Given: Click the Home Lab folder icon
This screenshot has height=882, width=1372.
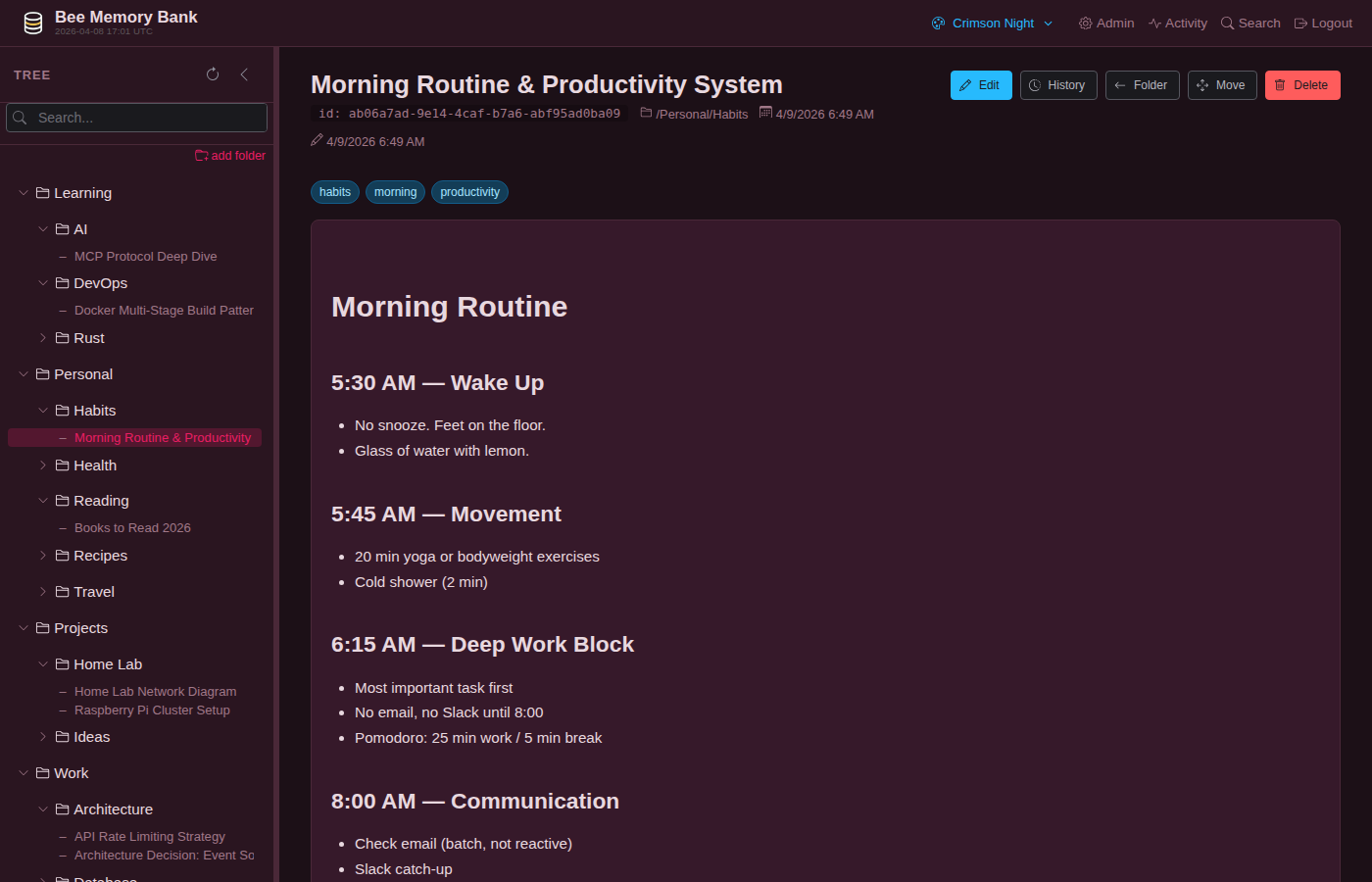Looking at the screenshot, I should pos(63,664).
